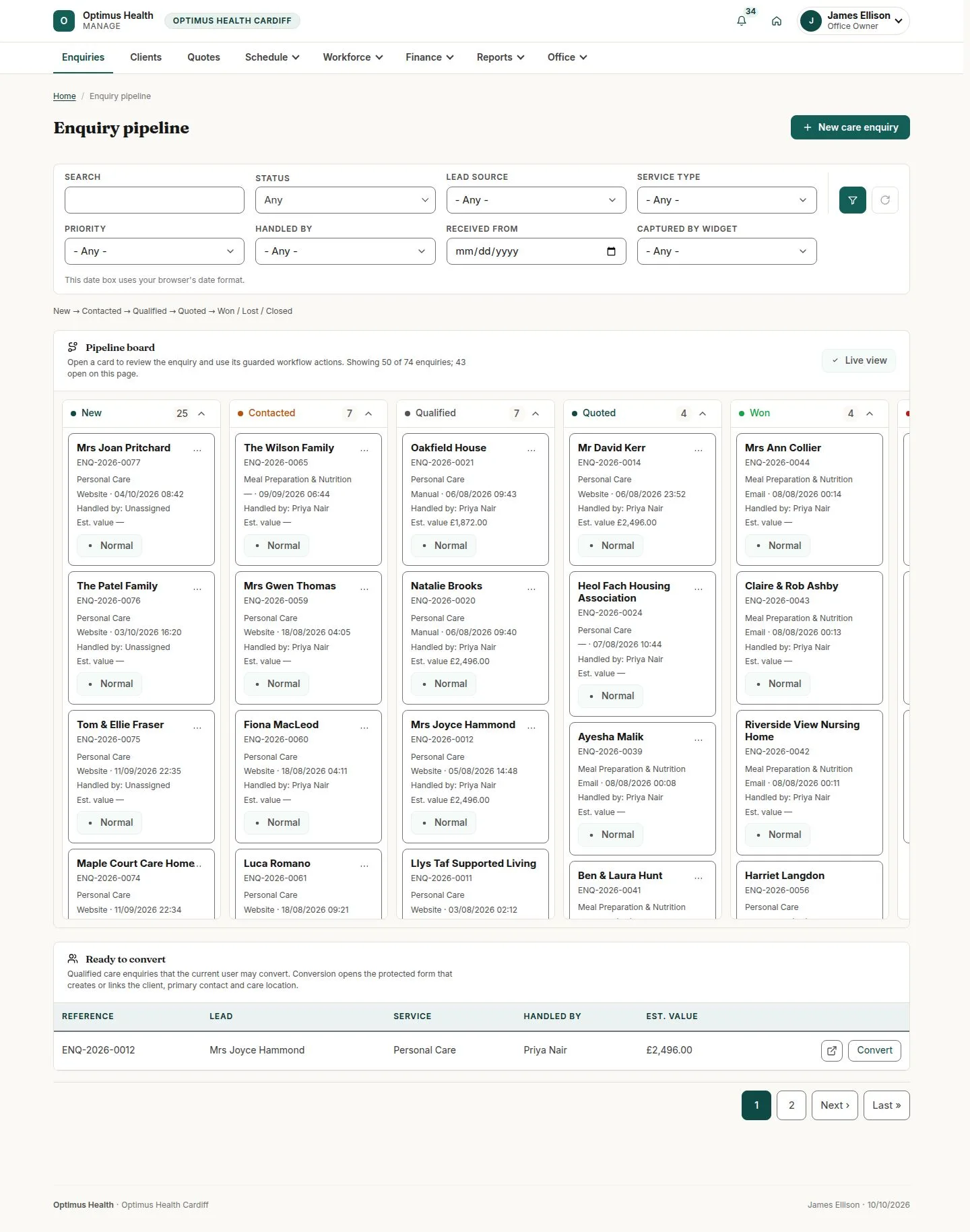Open more options on Natalie Brooks card
The height and width of the screenshot is (1232, 970).
[531, 589]
